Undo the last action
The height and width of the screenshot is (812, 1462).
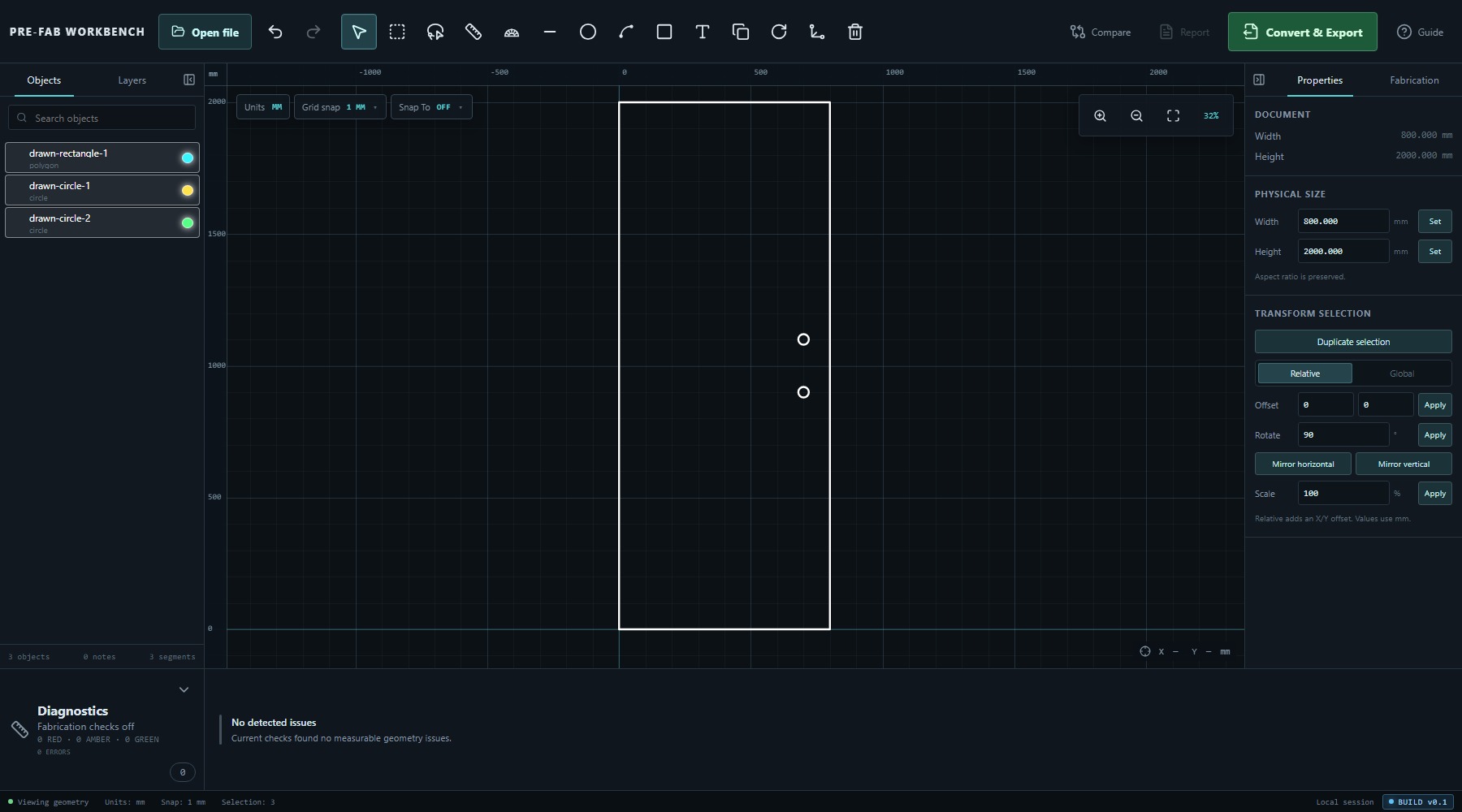click(275, 32)
